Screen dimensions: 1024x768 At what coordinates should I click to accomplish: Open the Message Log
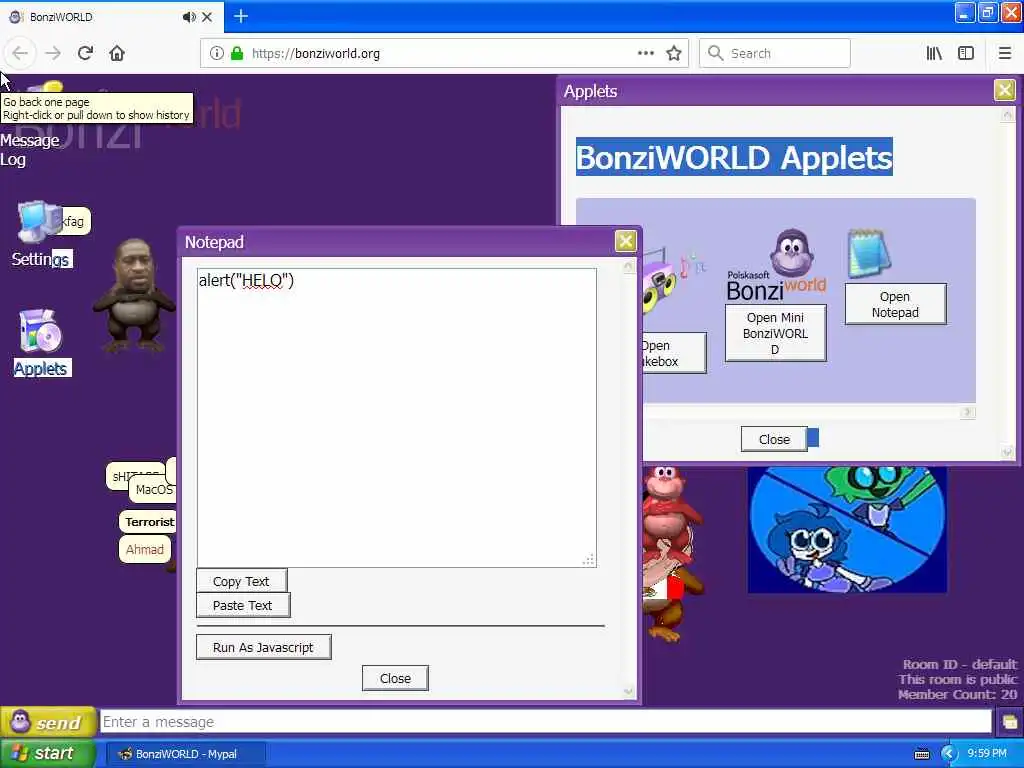click(29, 150)
